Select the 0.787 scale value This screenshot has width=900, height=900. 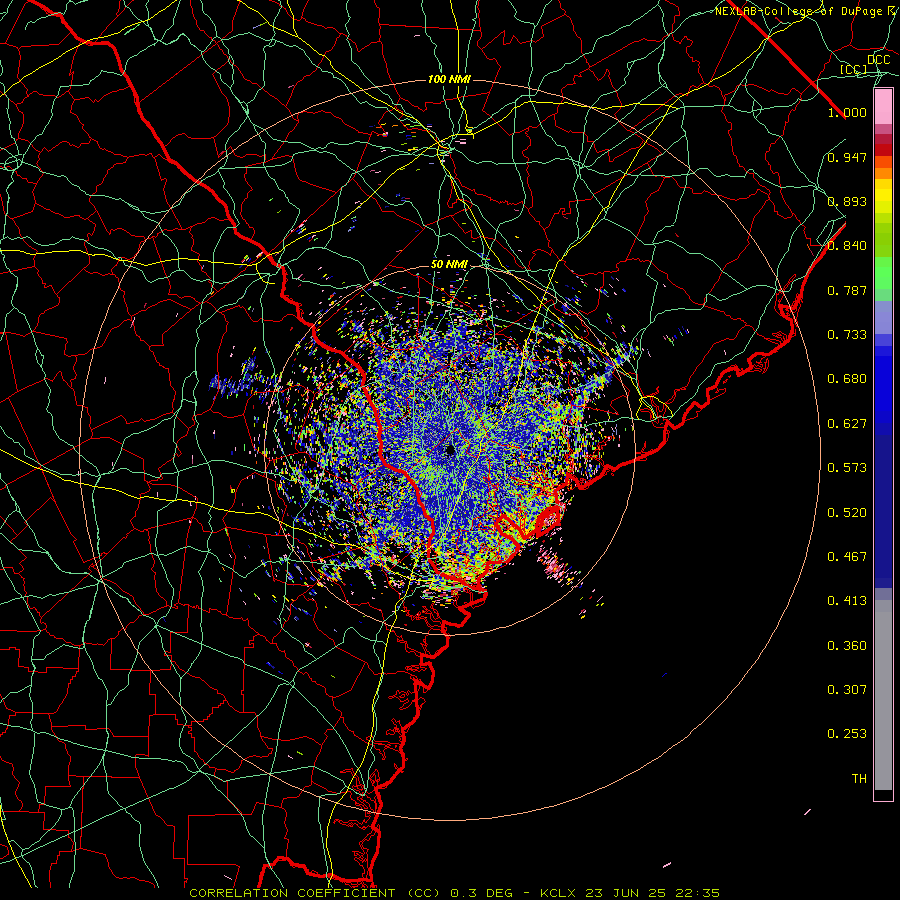(x=847, y=290)
